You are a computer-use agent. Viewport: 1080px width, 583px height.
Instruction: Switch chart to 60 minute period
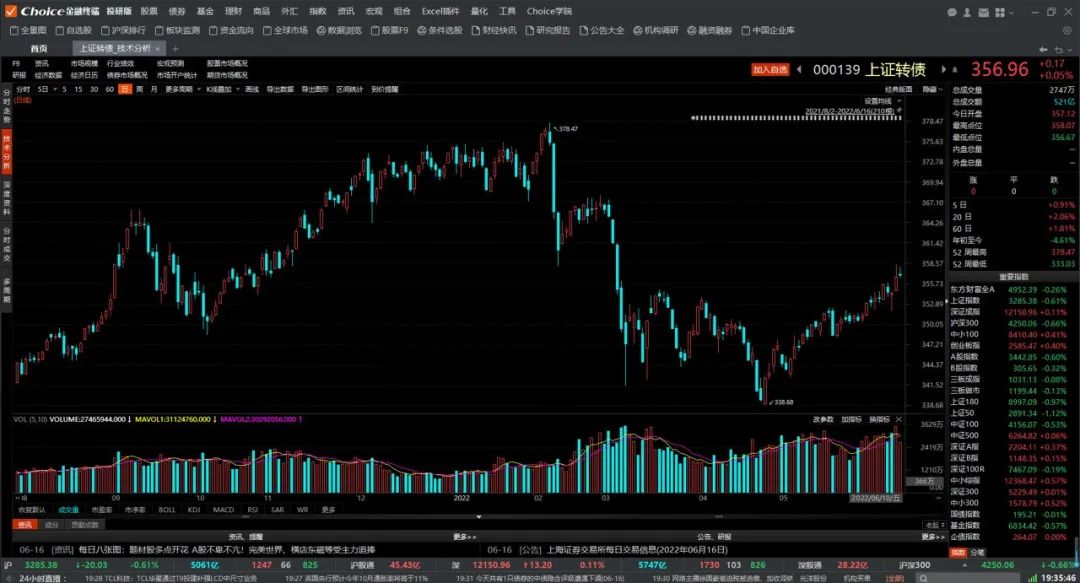pyautogui.click(x=108, y=89)
